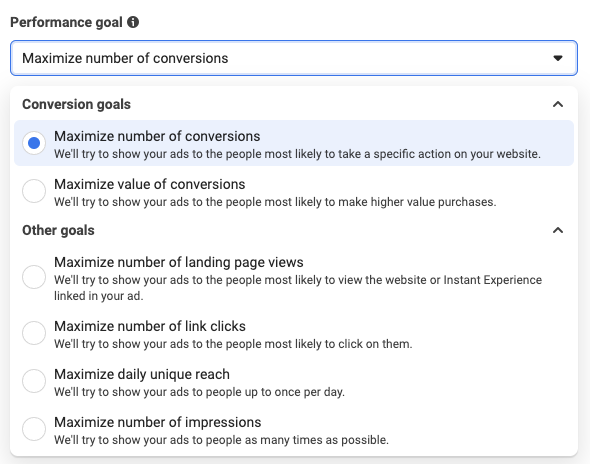Click the Other goals heading
The image size is (590, 464).
(58, 230)
